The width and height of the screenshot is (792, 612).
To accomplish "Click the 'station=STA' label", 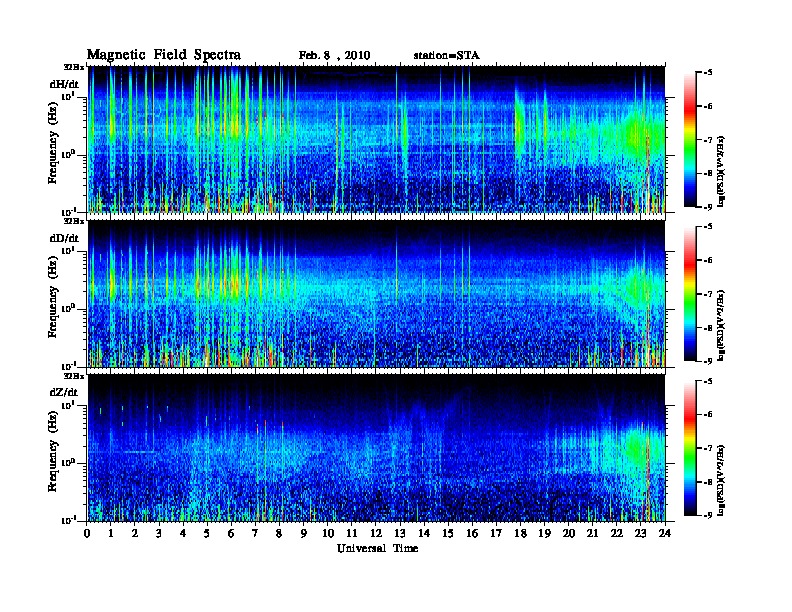I will click(x=446, y=56).
